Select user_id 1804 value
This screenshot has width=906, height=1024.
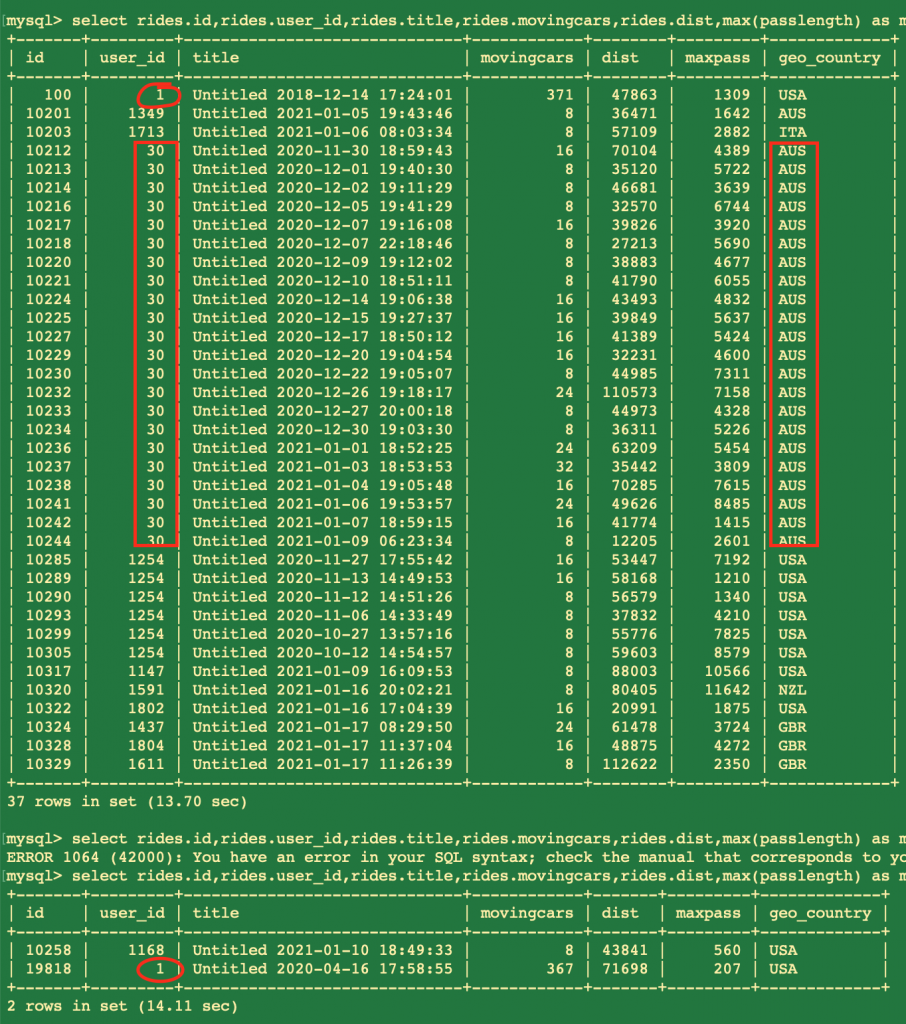pyautogui.click(x=146, y=746)
